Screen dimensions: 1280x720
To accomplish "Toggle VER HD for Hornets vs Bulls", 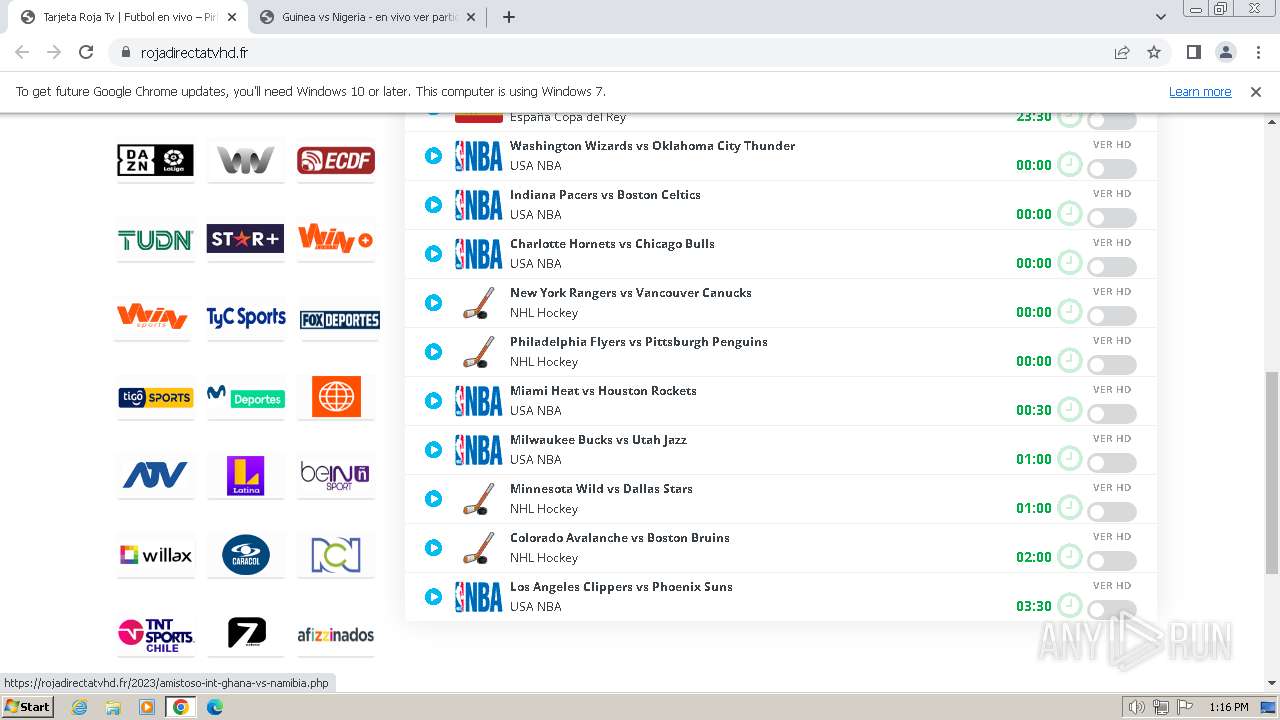I will point(1112,267).
